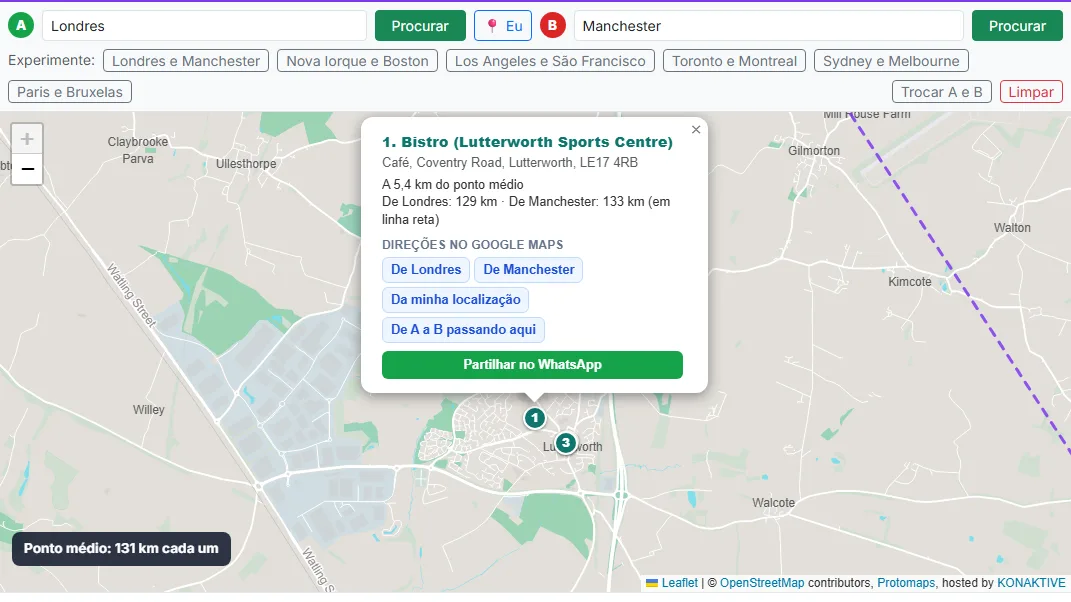The width and height of the screenshot is (1071, 602).
Task: Click the red B destination marker icon
Action: pyautogui.click(x=553, y=25)
